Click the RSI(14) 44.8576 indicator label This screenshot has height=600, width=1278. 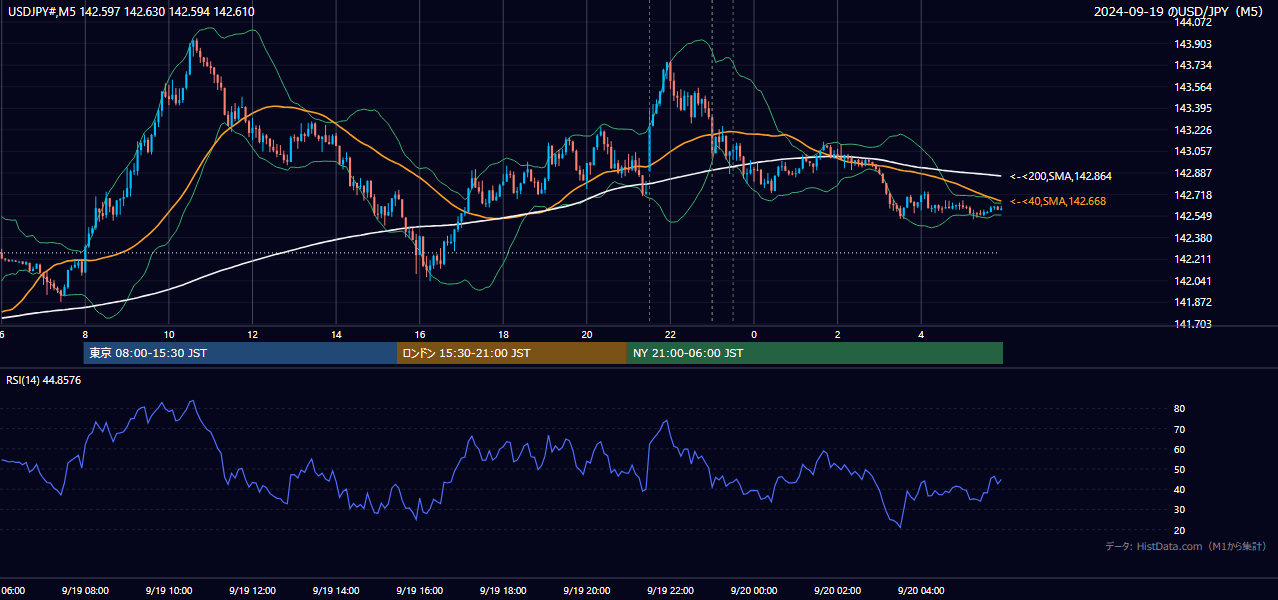[44, 380]
